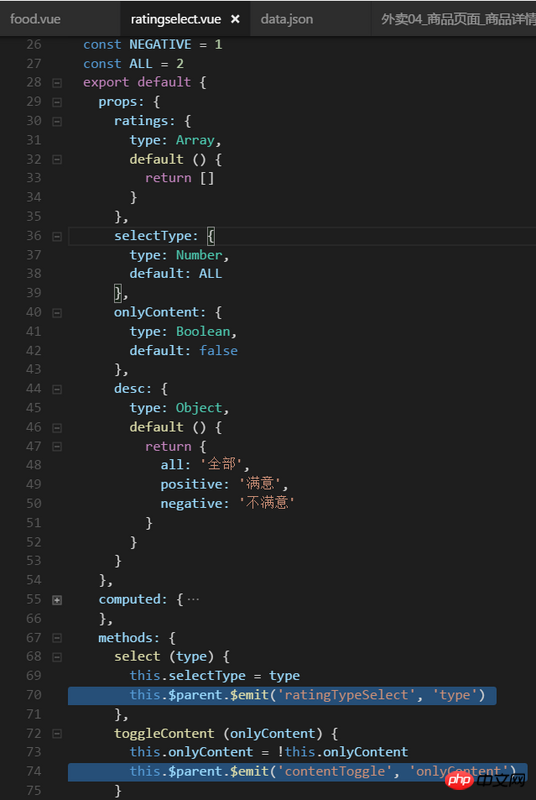Fold the desc object at line 44
Screen dimensions: 536x800
57,389
